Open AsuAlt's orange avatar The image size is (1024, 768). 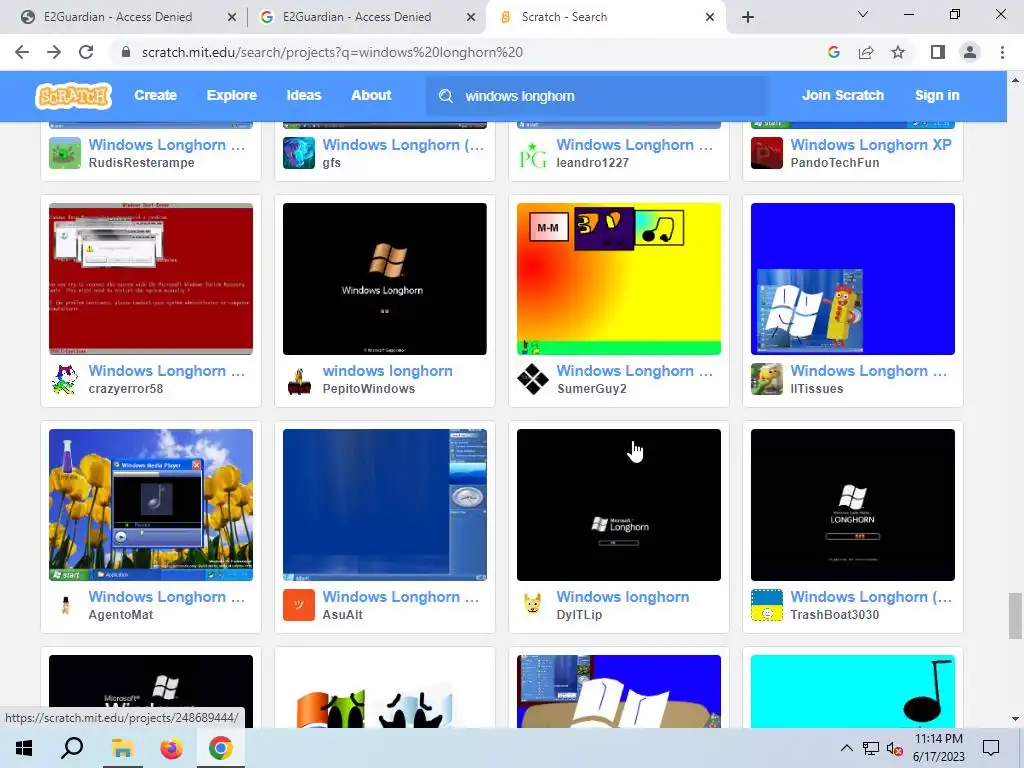coord(299,605)
